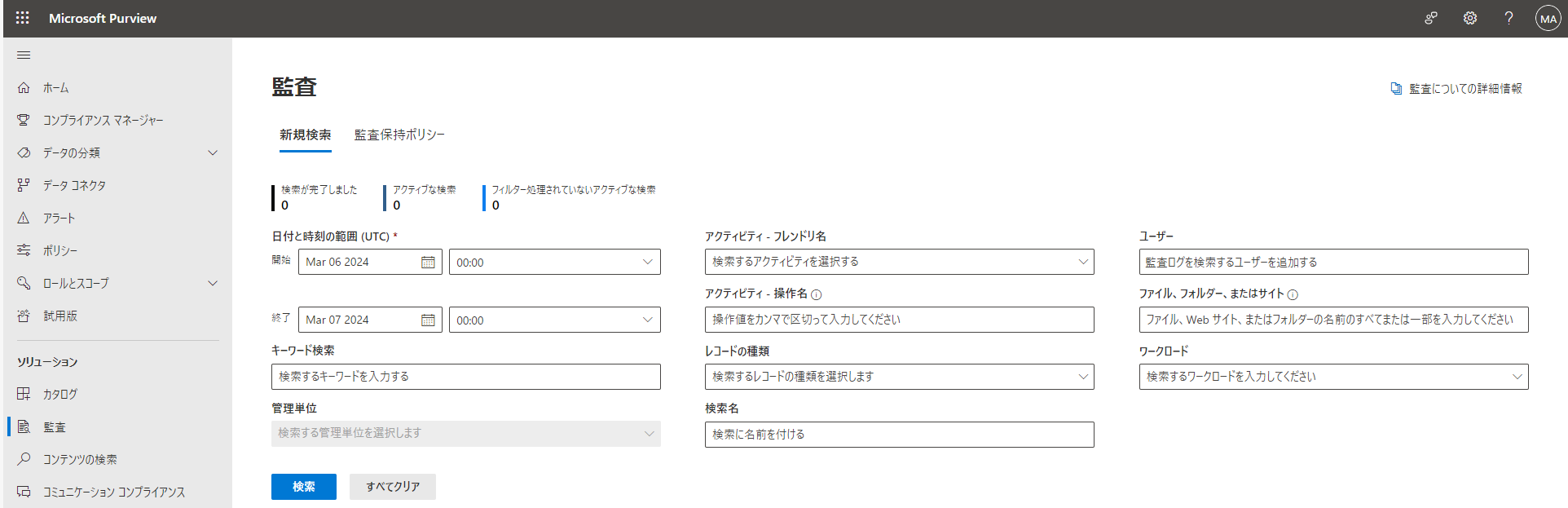Open the 管理単位 dropdown
The image size is (1568, 508).
coord(466,433)
